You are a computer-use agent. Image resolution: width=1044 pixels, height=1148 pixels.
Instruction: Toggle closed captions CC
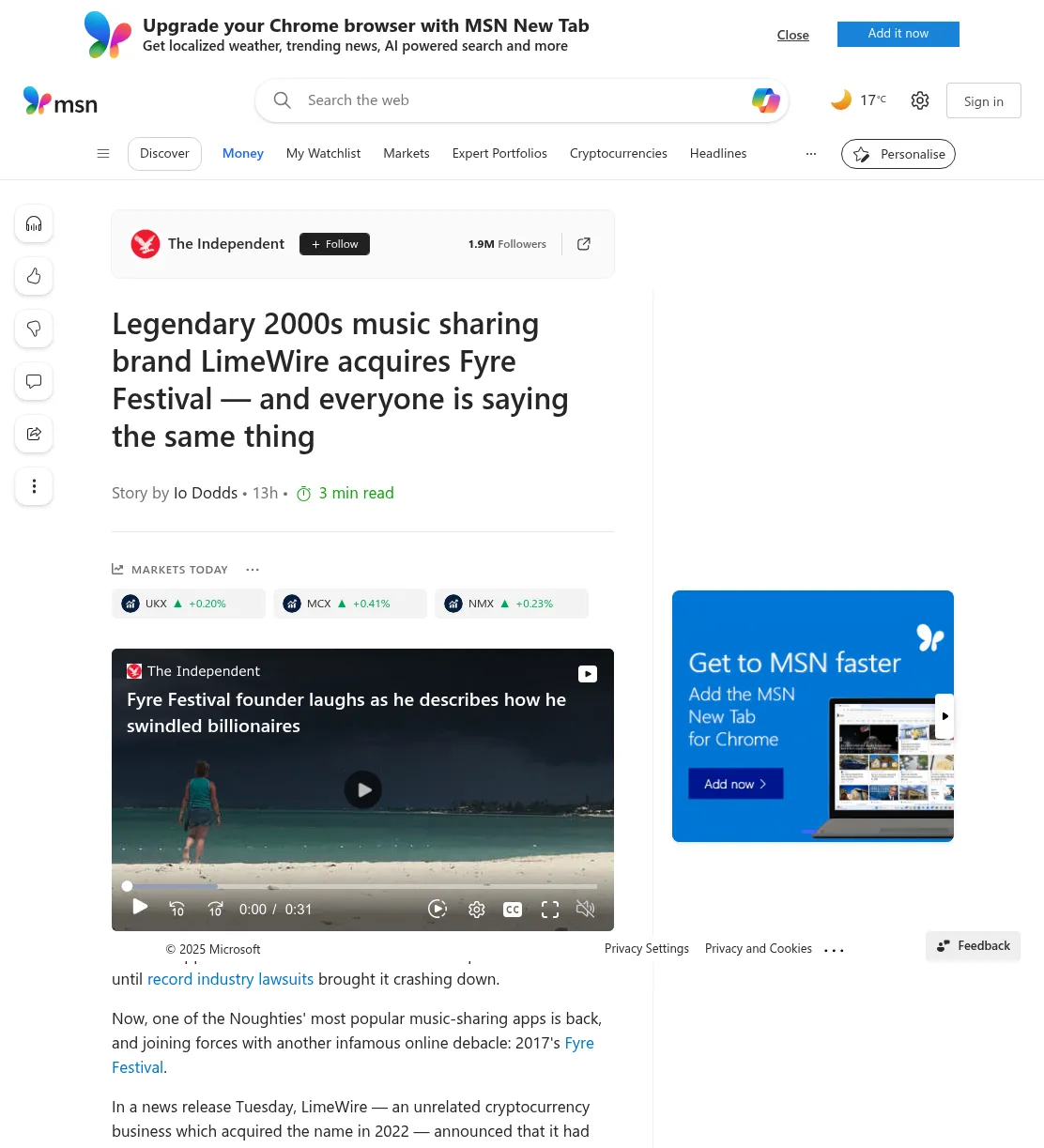513,909
